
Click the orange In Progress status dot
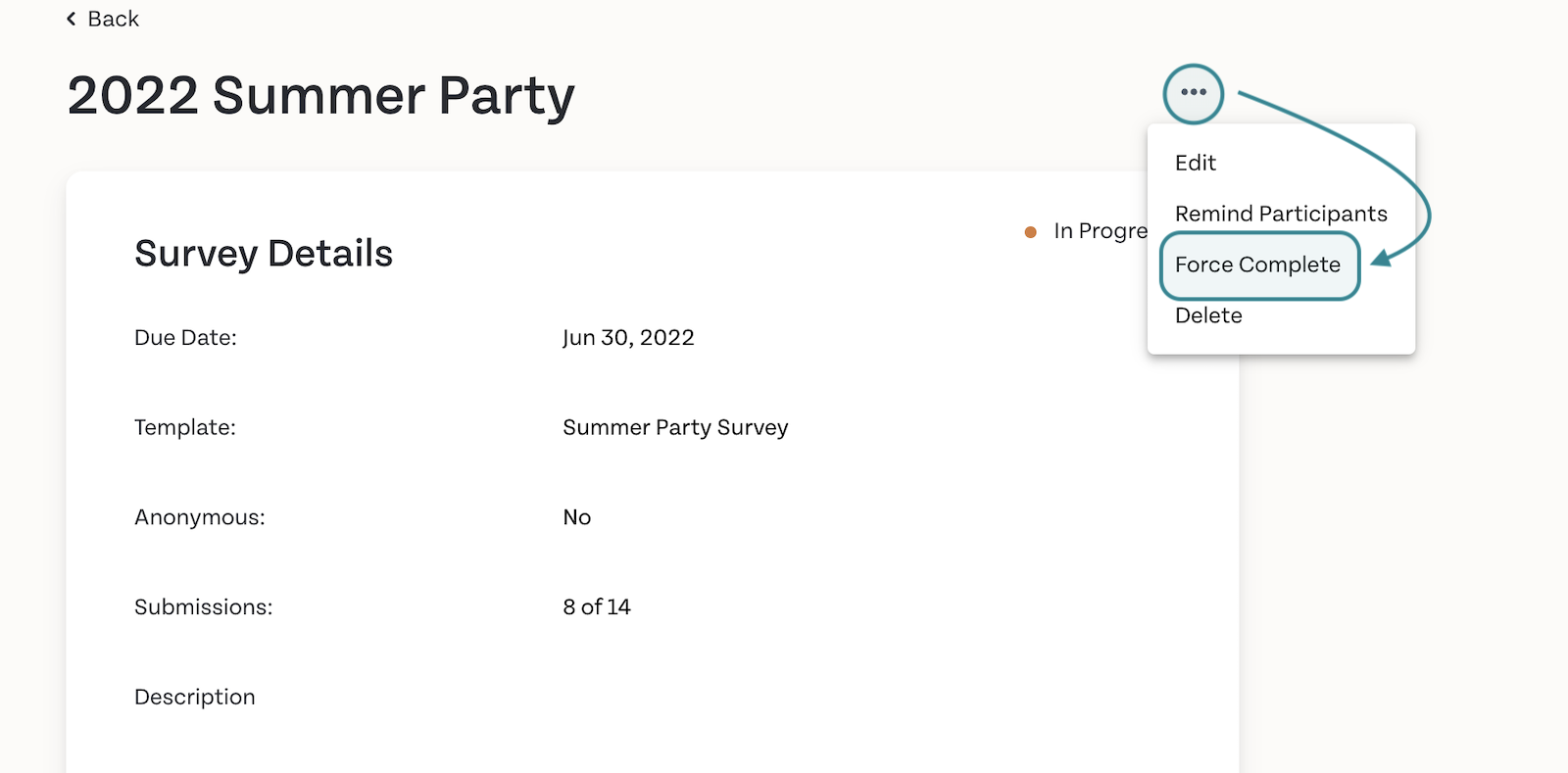click(1030, 232)
